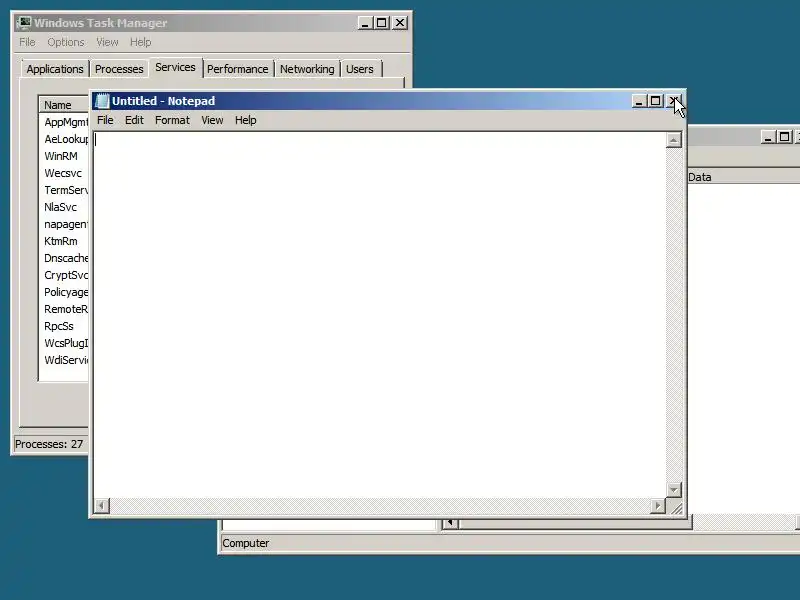The width and height of the screenshot is (800, 600).
Task: Open Task Manager Help menu
Action: coord(140,42)
